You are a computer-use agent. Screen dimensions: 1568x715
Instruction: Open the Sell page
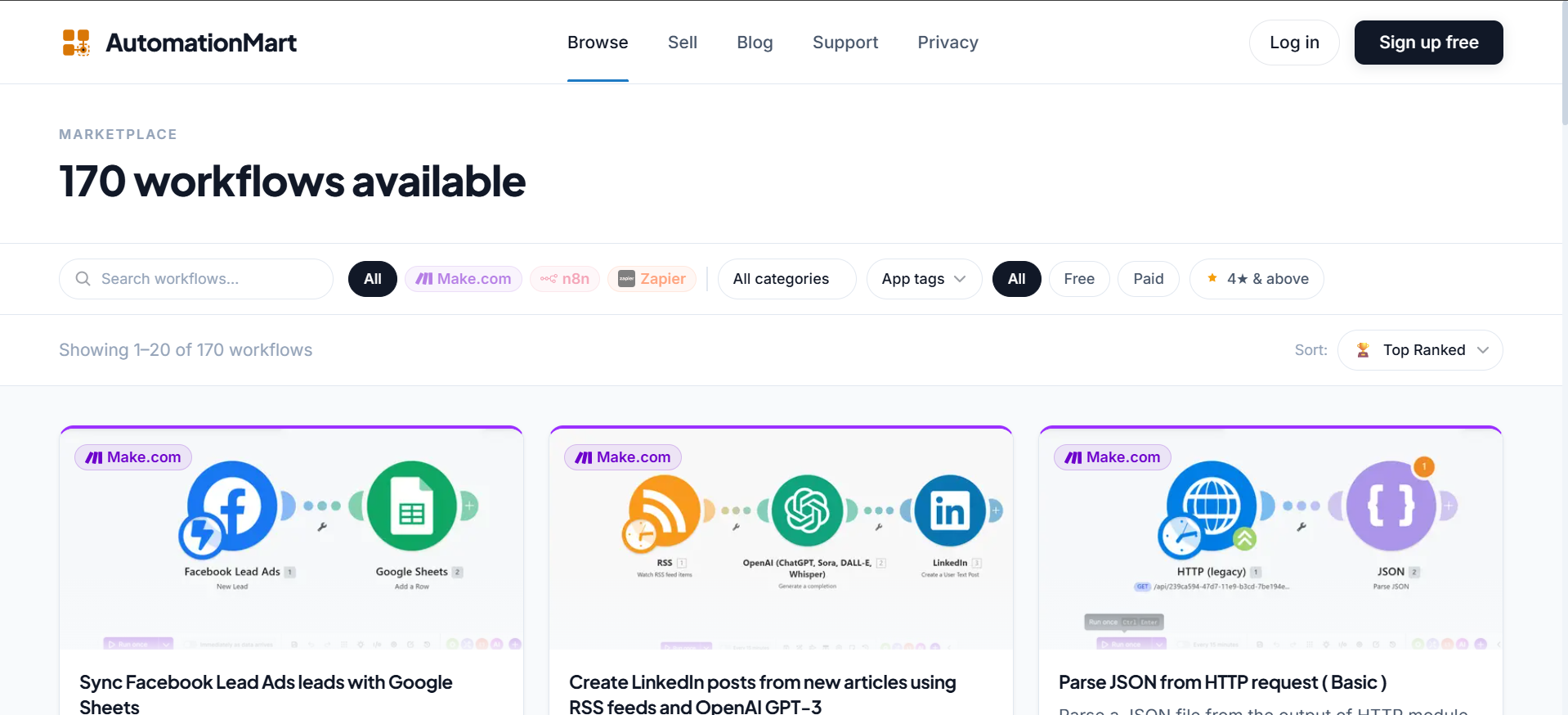(683, 43)
